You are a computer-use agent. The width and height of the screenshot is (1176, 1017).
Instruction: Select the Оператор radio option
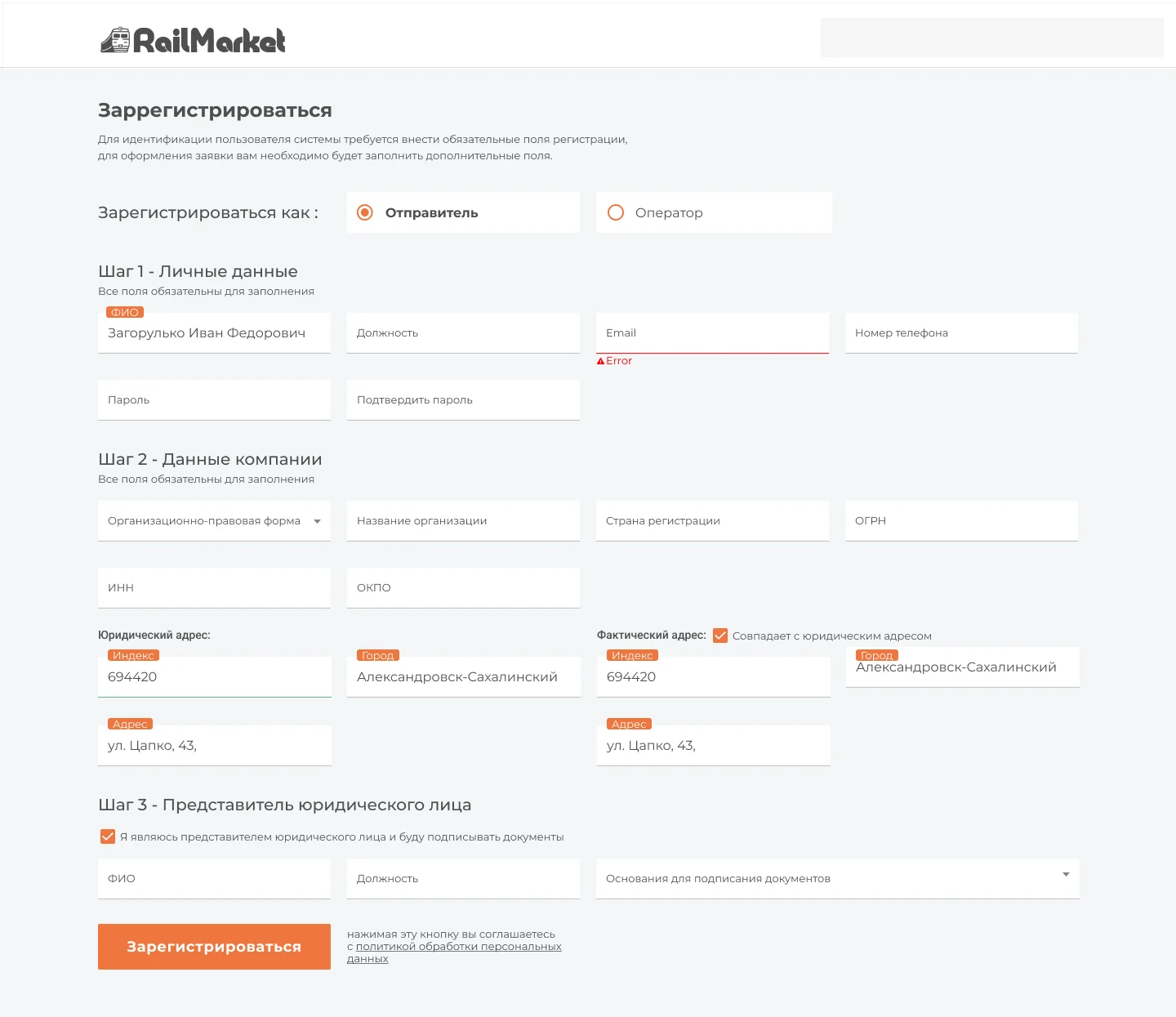(616, 212)
